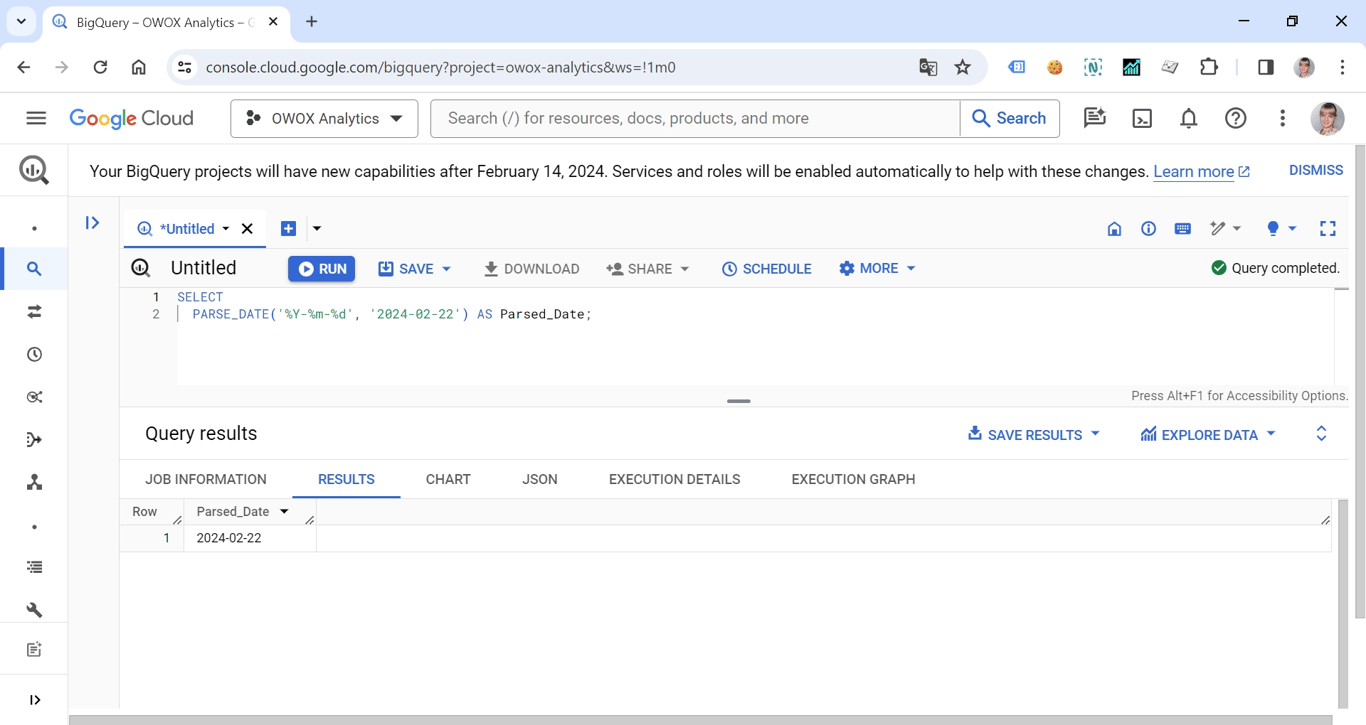
Task: Focus the Cloud search input field
Action: pyautogui.click(x=695, y=118)
